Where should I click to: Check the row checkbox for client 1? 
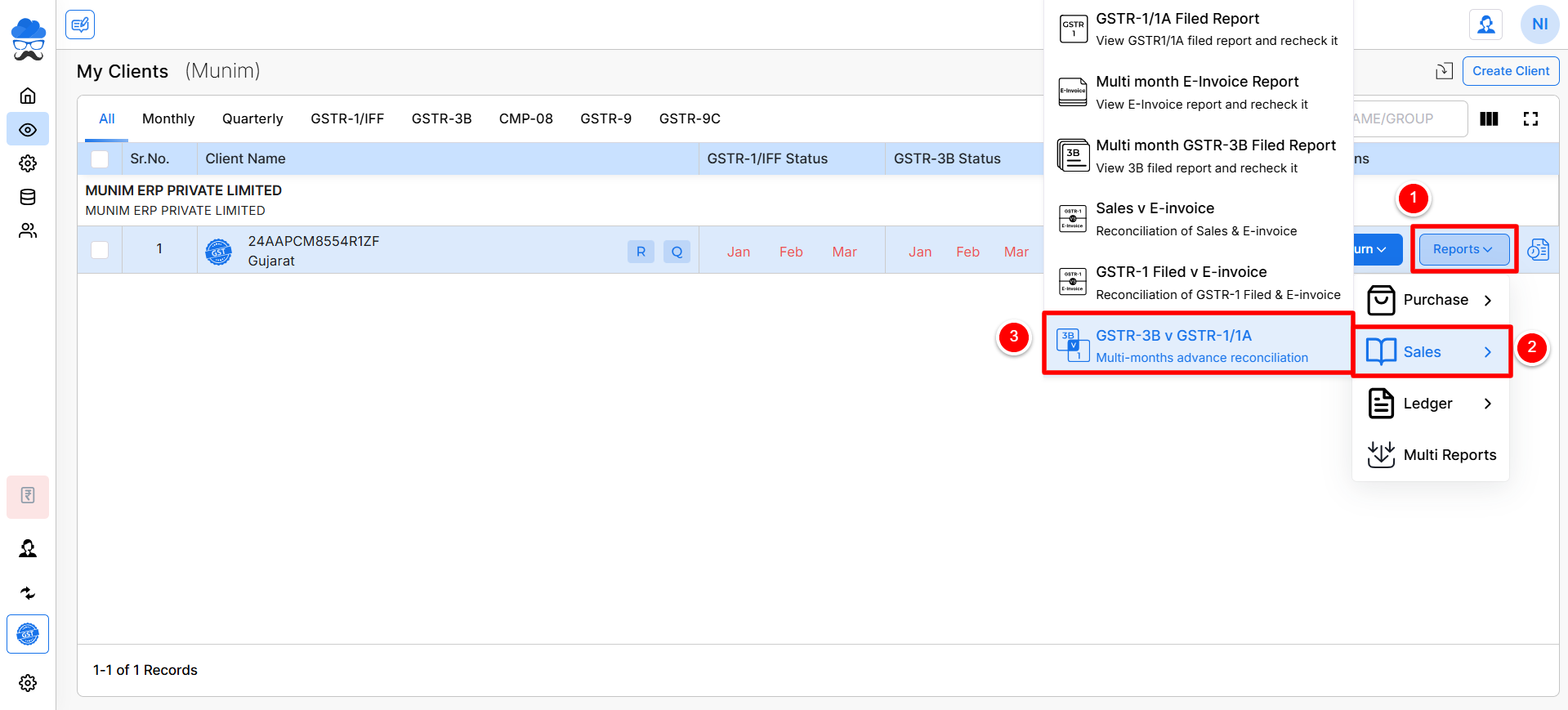100,250
